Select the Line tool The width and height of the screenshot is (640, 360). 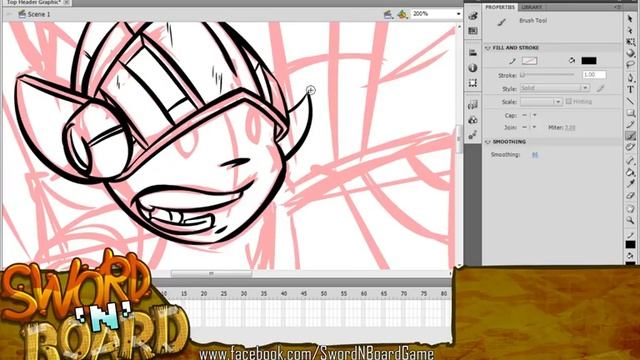pos(630,101)
